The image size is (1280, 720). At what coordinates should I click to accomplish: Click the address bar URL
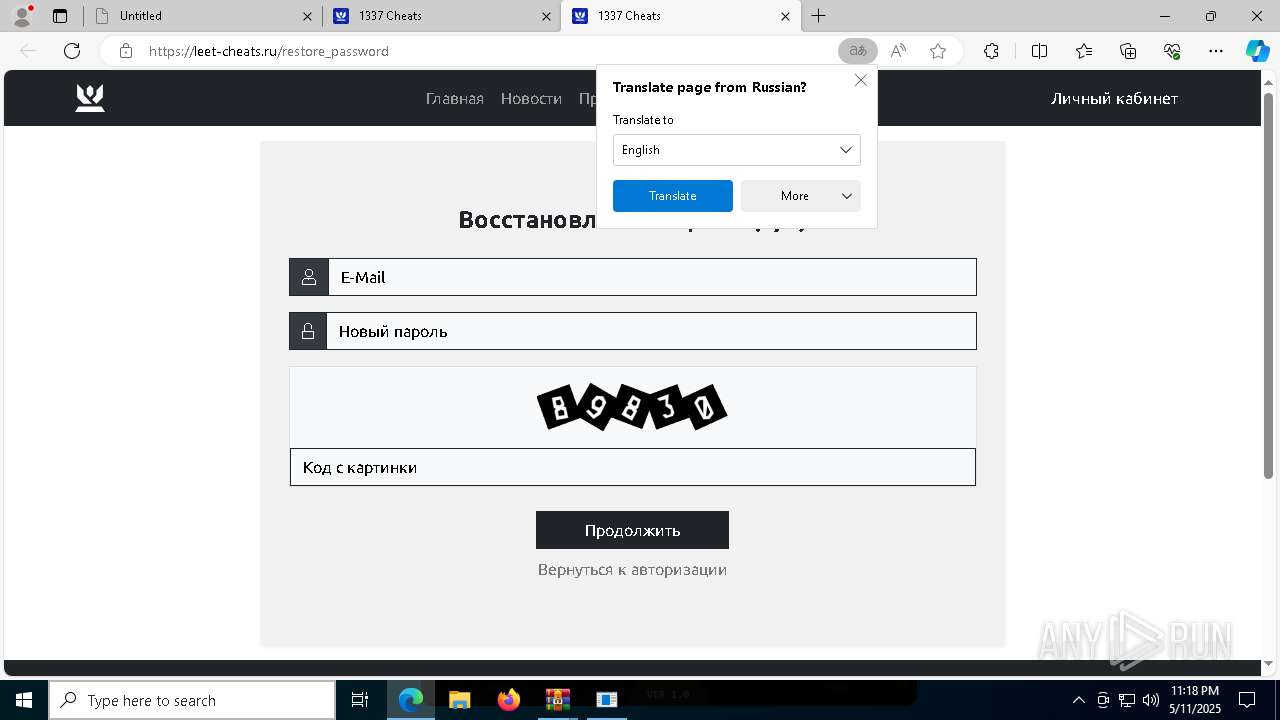tap(269, 51)
